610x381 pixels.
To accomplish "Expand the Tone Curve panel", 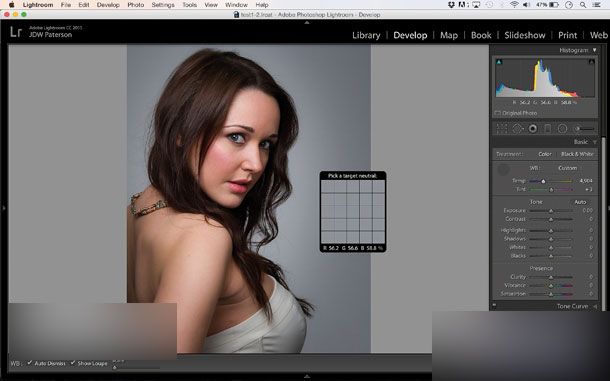I will click(595, 306).
